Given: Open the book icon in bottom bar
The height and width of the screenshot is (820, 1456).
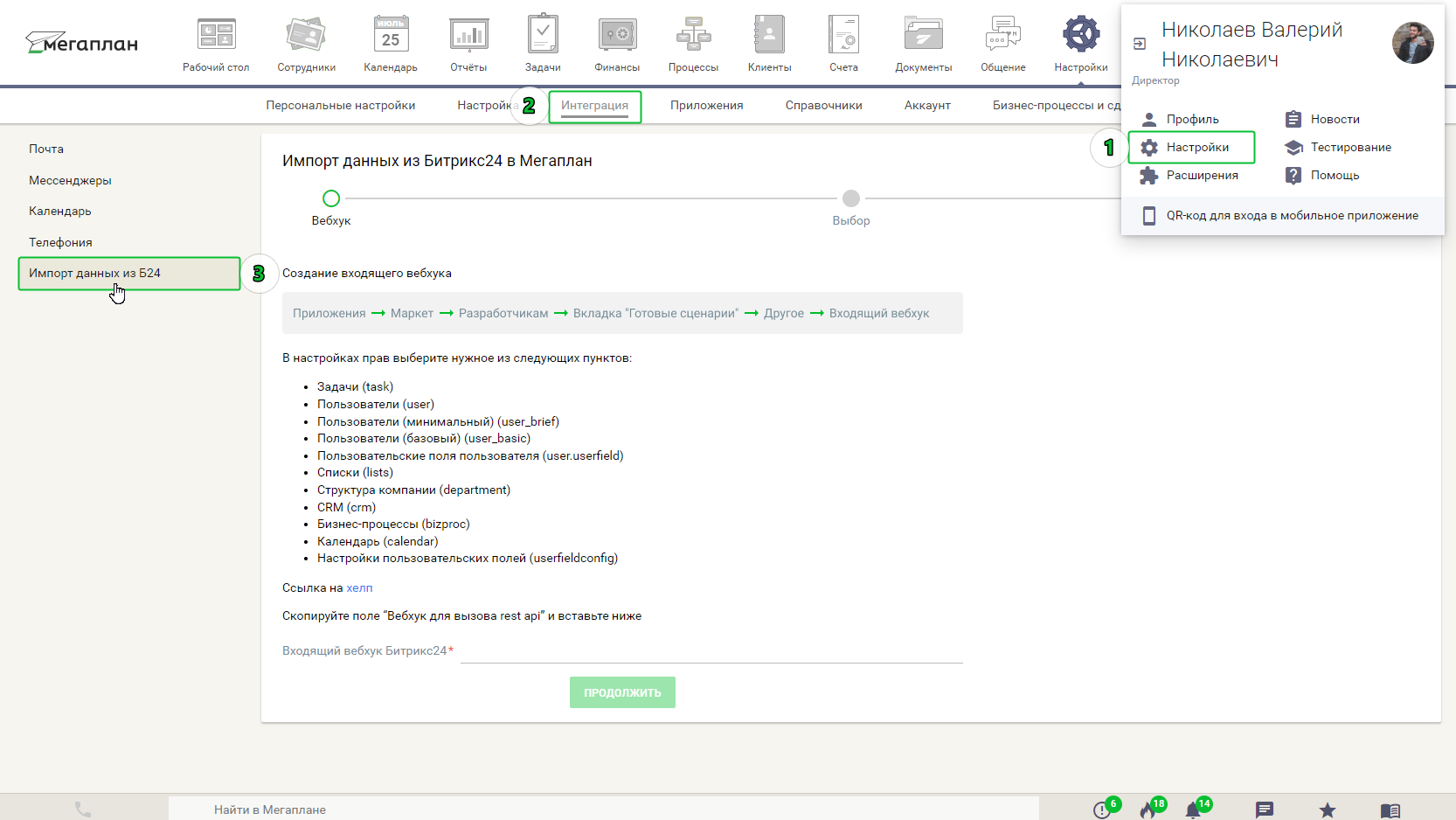Looking at the screenshot, I should coord(1390,810).
